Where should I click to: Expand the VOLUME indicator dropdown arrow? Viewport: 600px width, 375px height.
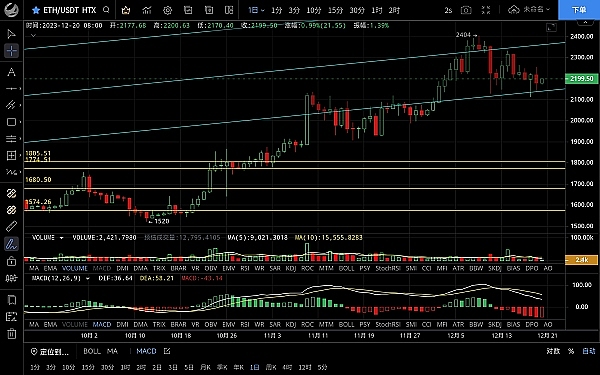tap(61, 238)
